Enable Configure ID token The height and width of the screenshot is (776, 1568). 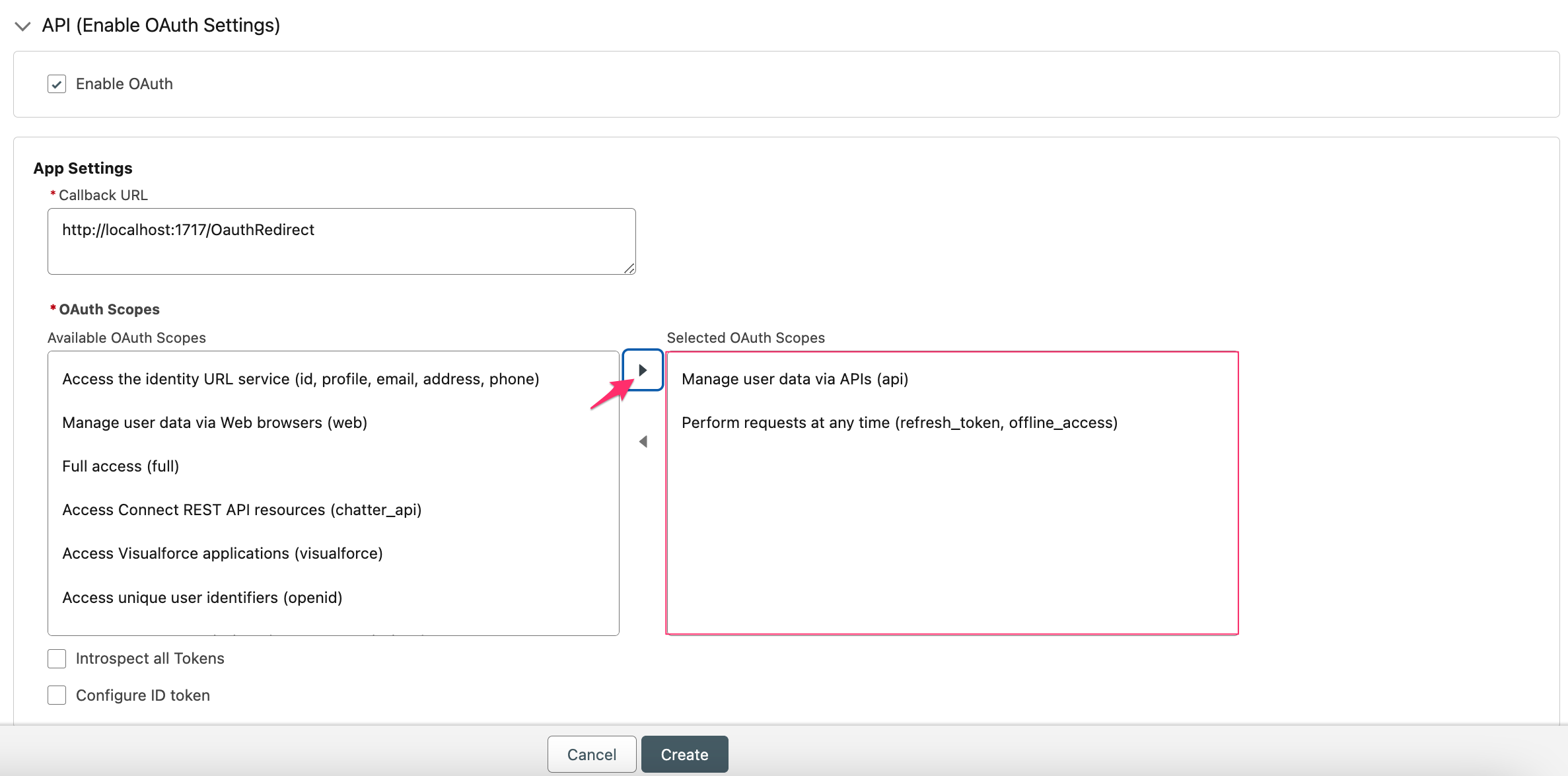pos(57,695)
